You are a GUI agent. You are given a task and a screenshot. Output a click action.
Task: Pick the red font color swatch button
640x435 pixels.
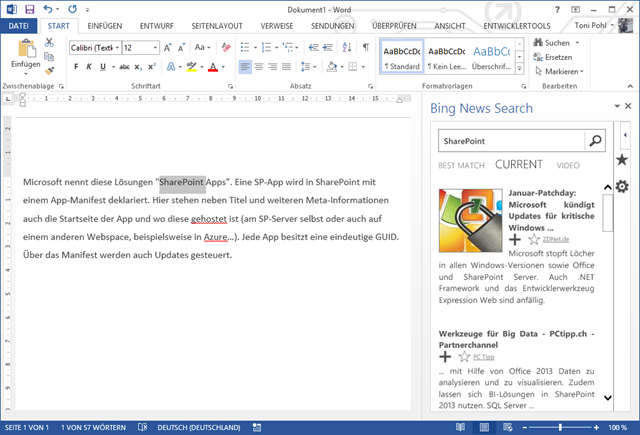click(213, 67)
